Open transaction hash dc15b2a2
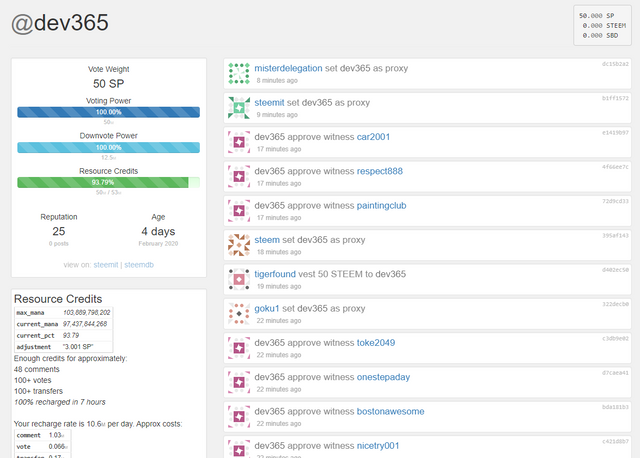Screen dimensions: 640x458 tap(615, 64)
